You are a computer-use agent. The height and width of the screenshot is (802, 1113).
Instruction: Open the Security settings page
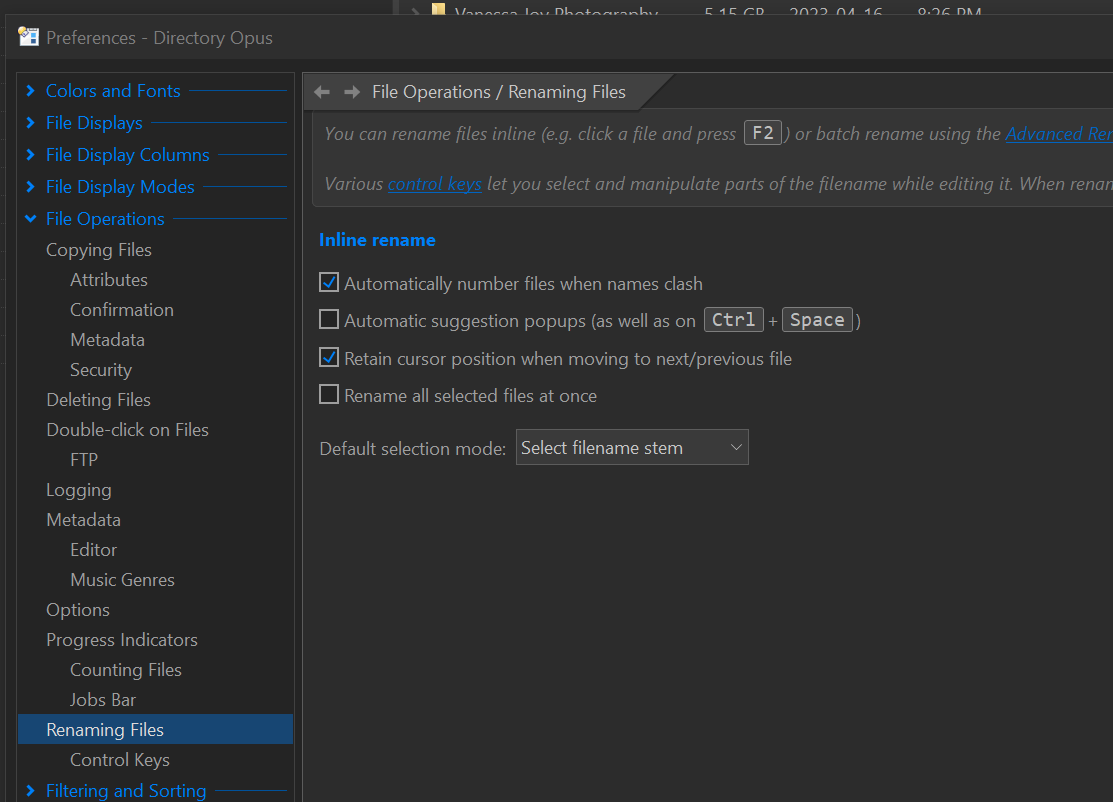click(x=101, y=370)
